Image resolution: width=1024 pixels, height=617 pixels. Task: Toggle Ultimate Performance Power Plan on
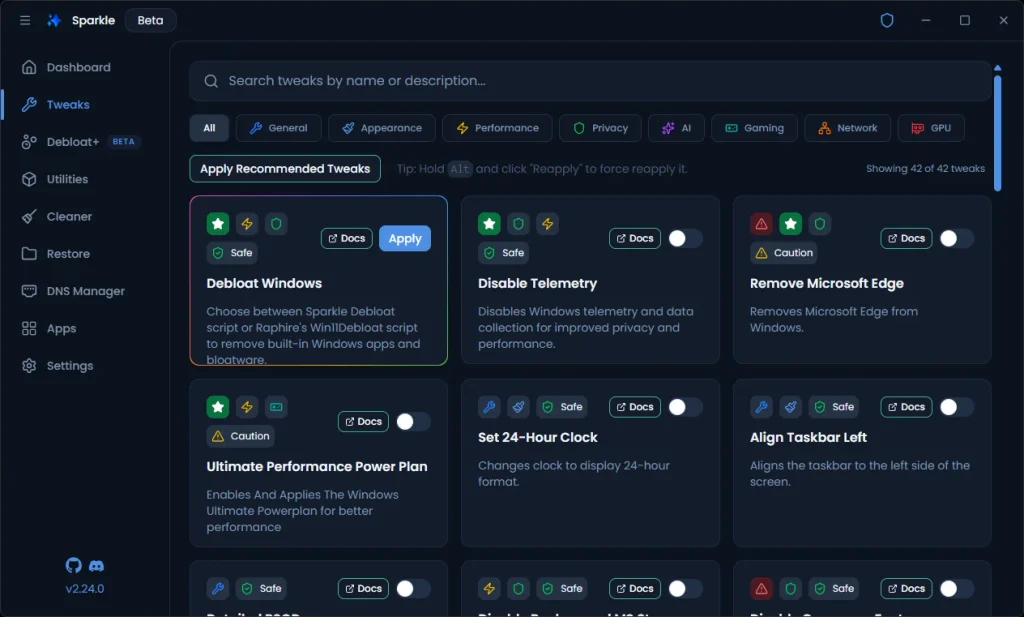(x=413, y=421)
